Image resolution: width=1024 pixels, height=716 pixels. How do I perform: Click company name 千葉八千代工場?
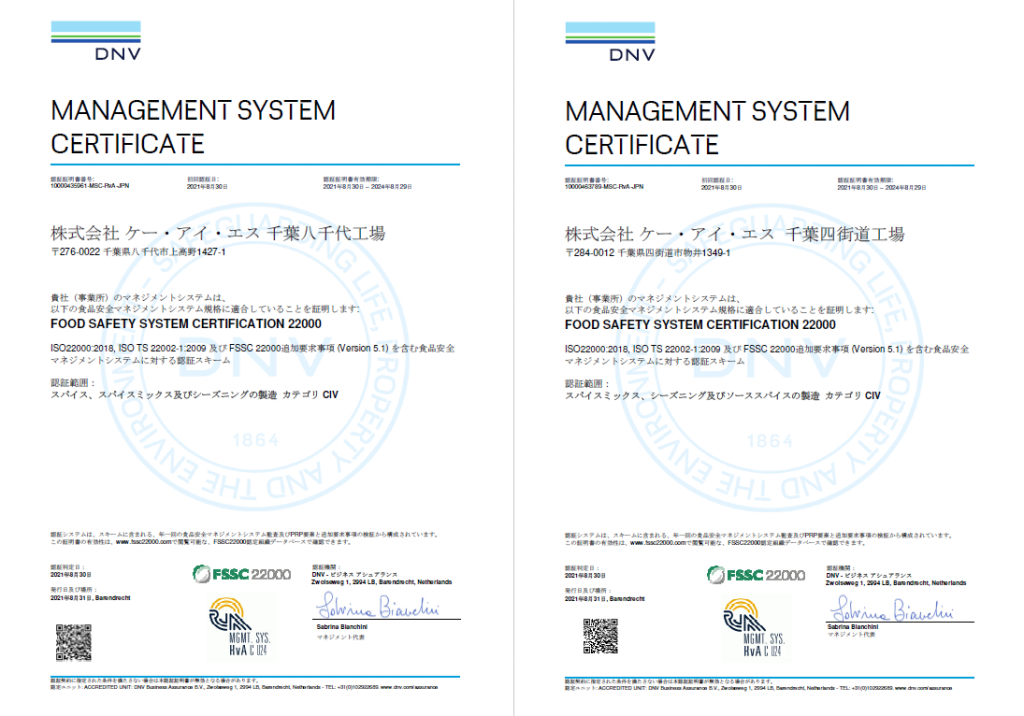(x=326, y=233)
